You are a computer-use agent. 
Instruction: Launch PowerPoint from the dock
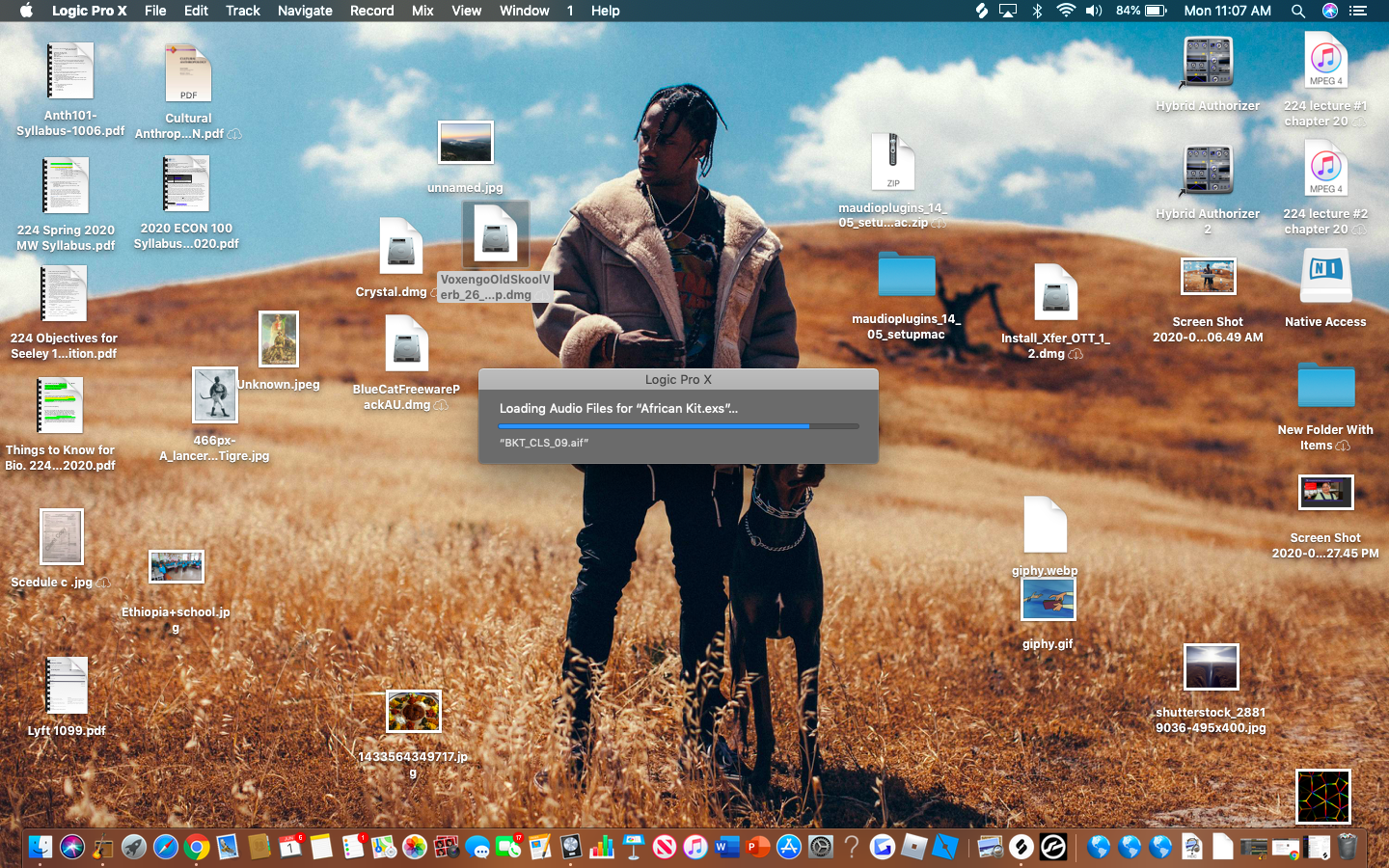tap(758, 847)
